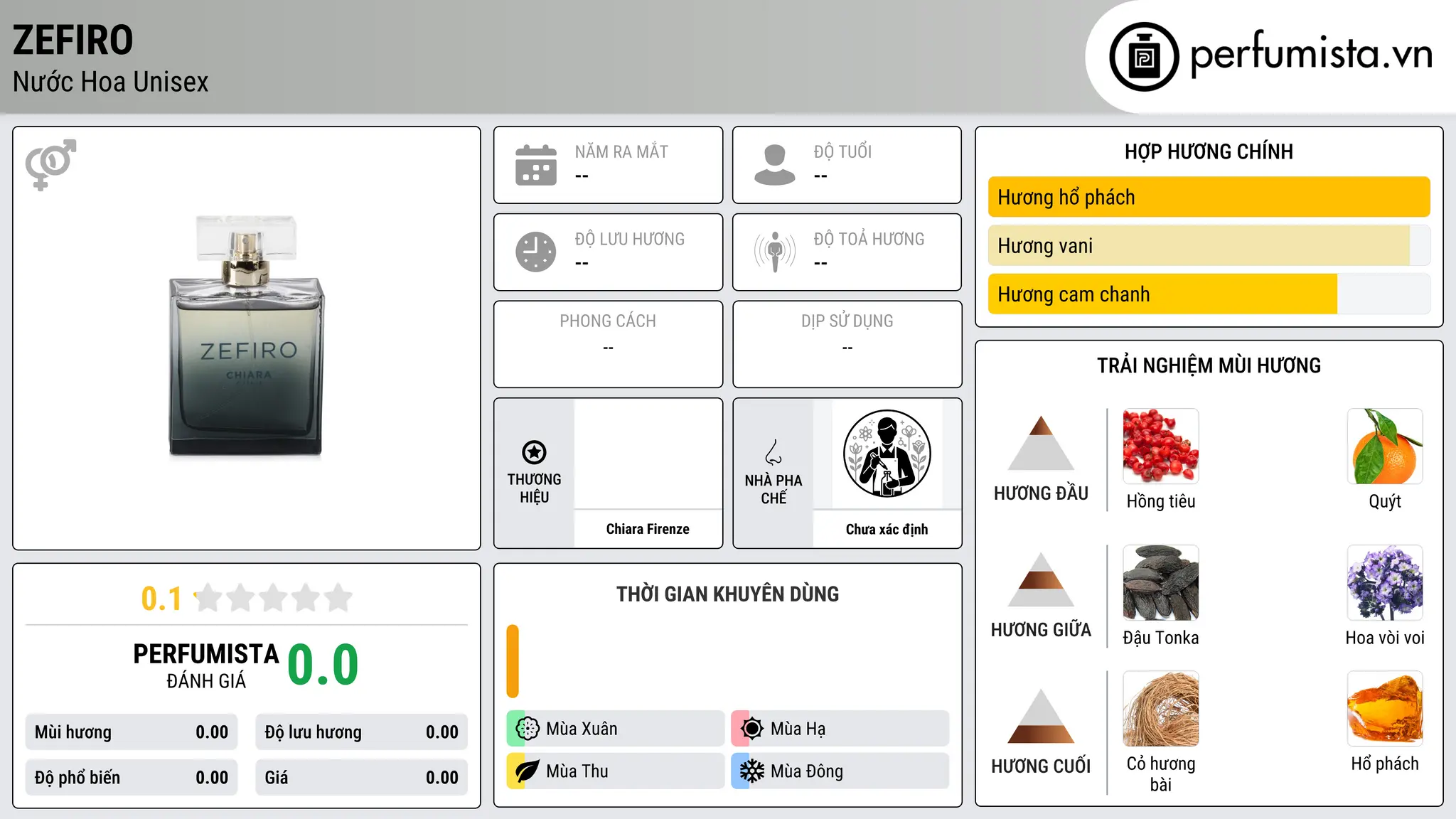1456x819 pixels.
Task: Click the Trải nghiệm mùi hương heading
Action: pos(1209,365)
